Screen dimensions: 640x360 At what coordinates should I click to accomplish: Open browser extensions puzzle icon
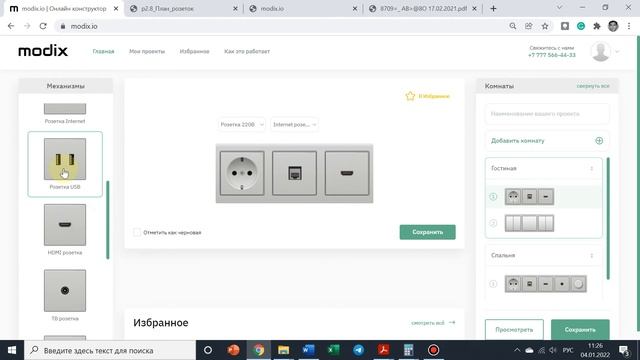pyautogui.click(x=597, y=26)
